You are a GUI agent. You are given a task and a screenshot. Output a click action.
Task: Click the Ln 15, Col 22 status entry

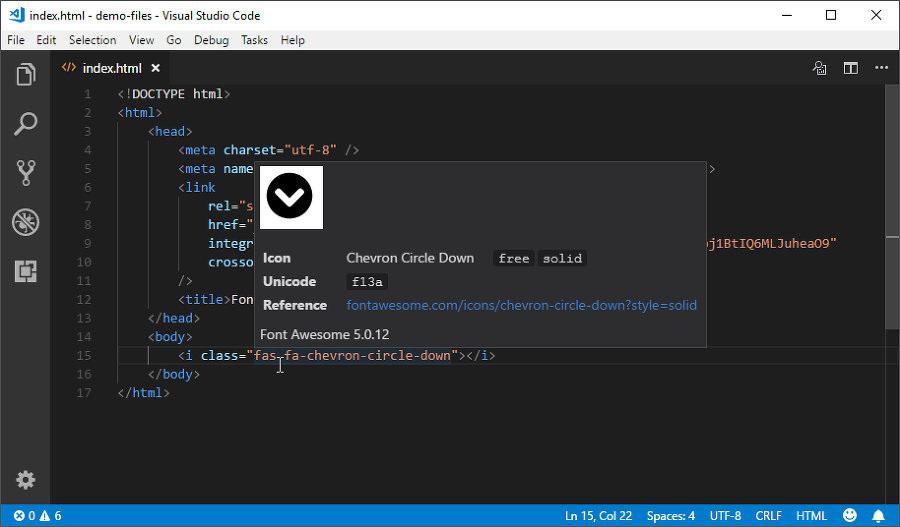[x=598, y=516]
